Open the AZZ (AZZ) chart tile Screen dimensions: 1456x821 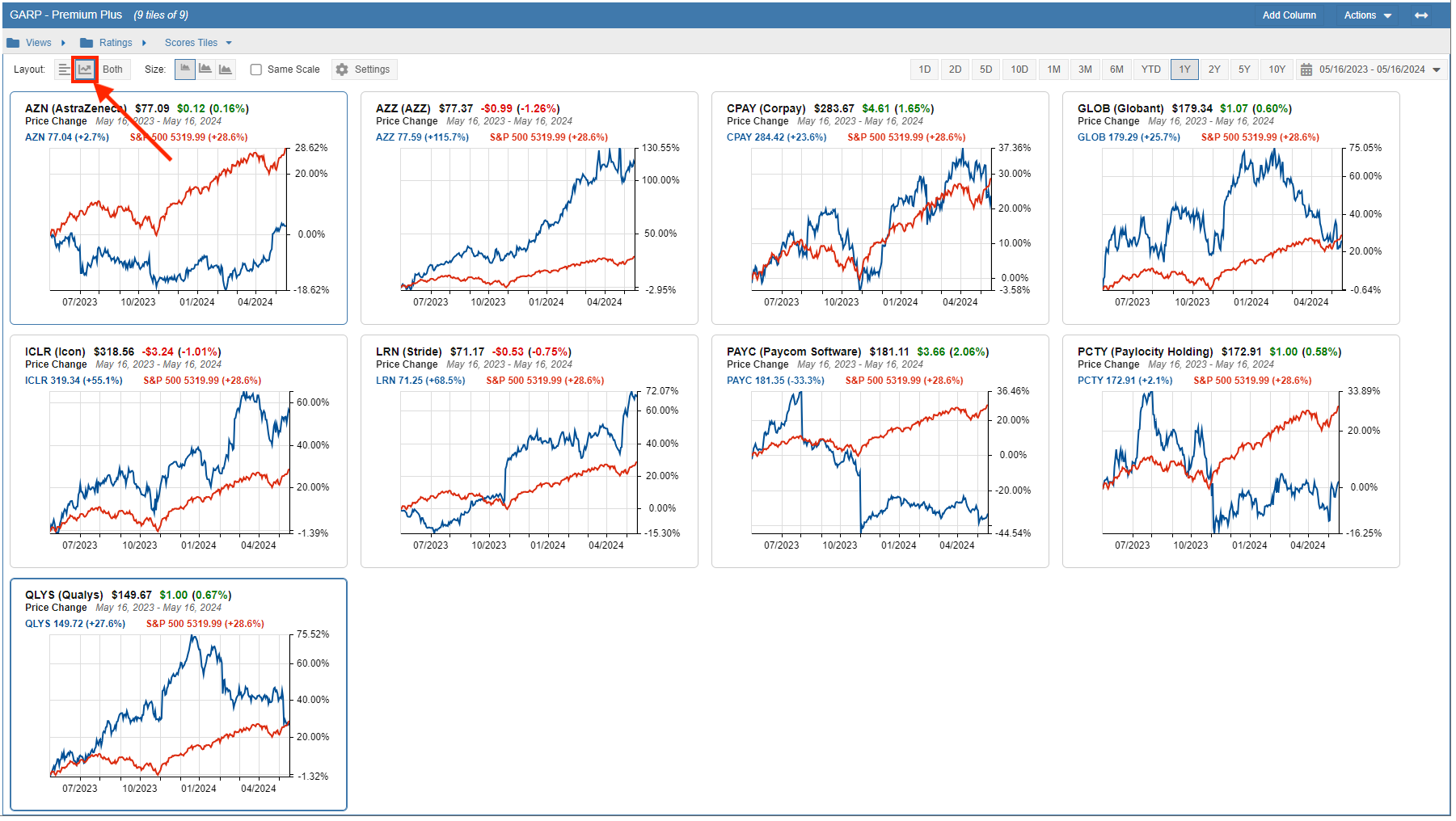tap(530, 208)
